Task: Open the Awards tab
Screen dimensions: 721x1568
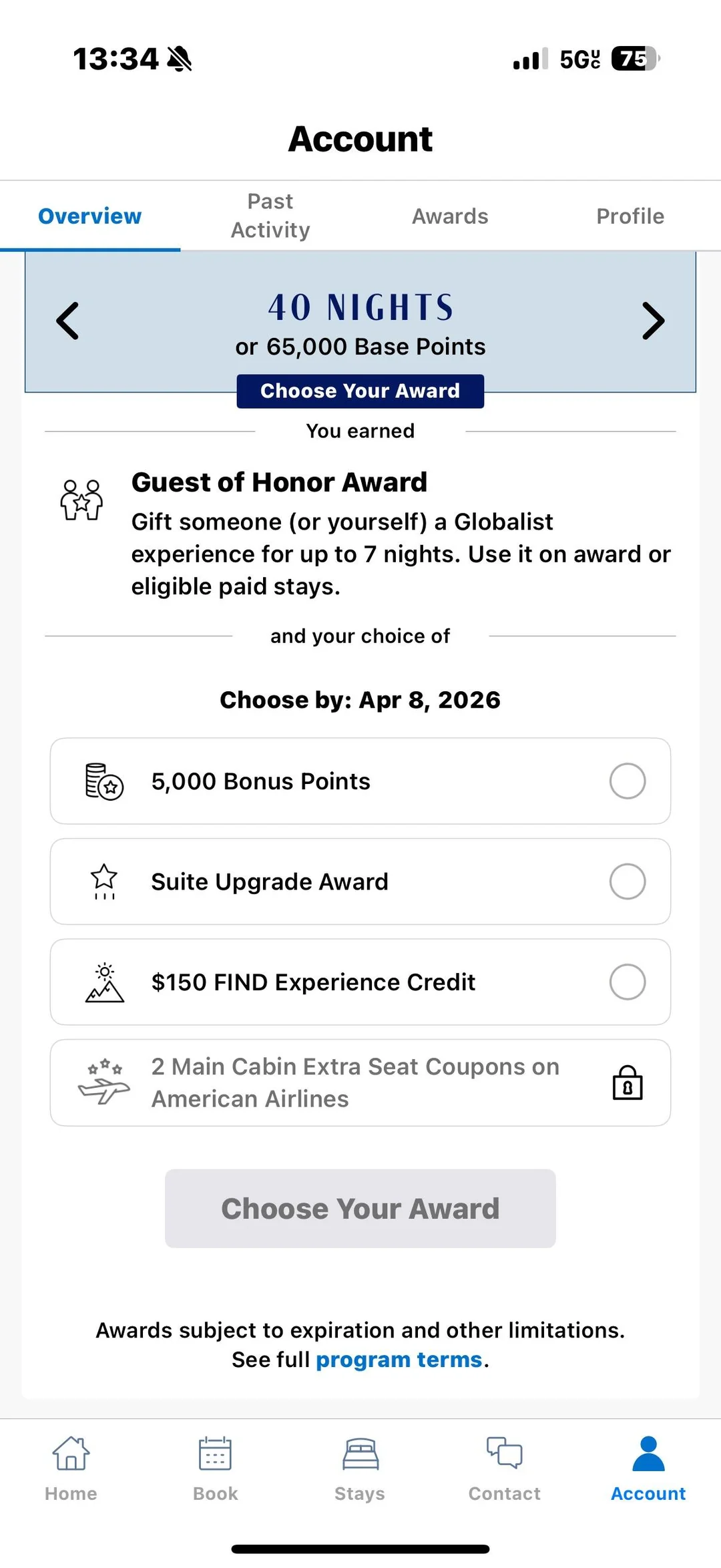Action: [450, 216]
